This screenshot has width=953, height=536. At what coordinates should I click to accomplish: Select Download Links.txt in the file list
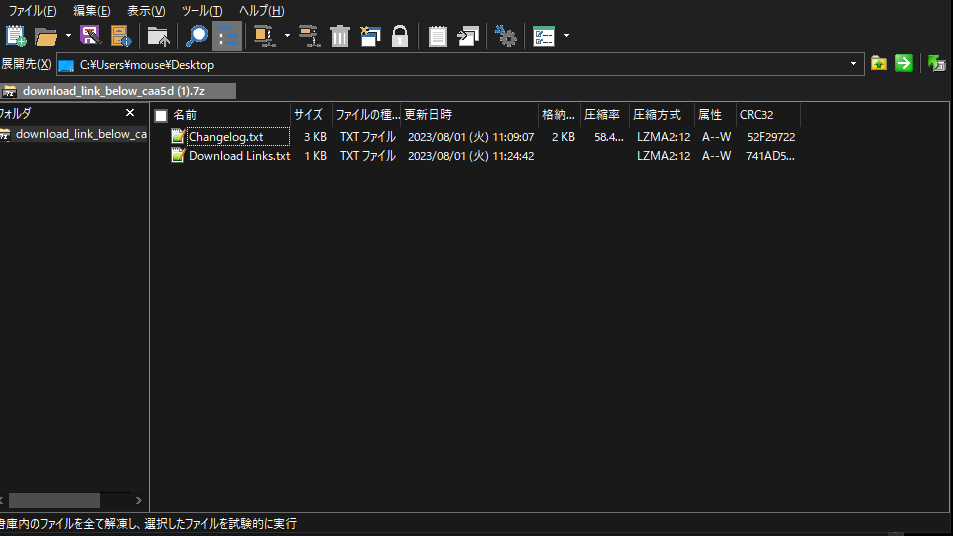click(239, 156)
